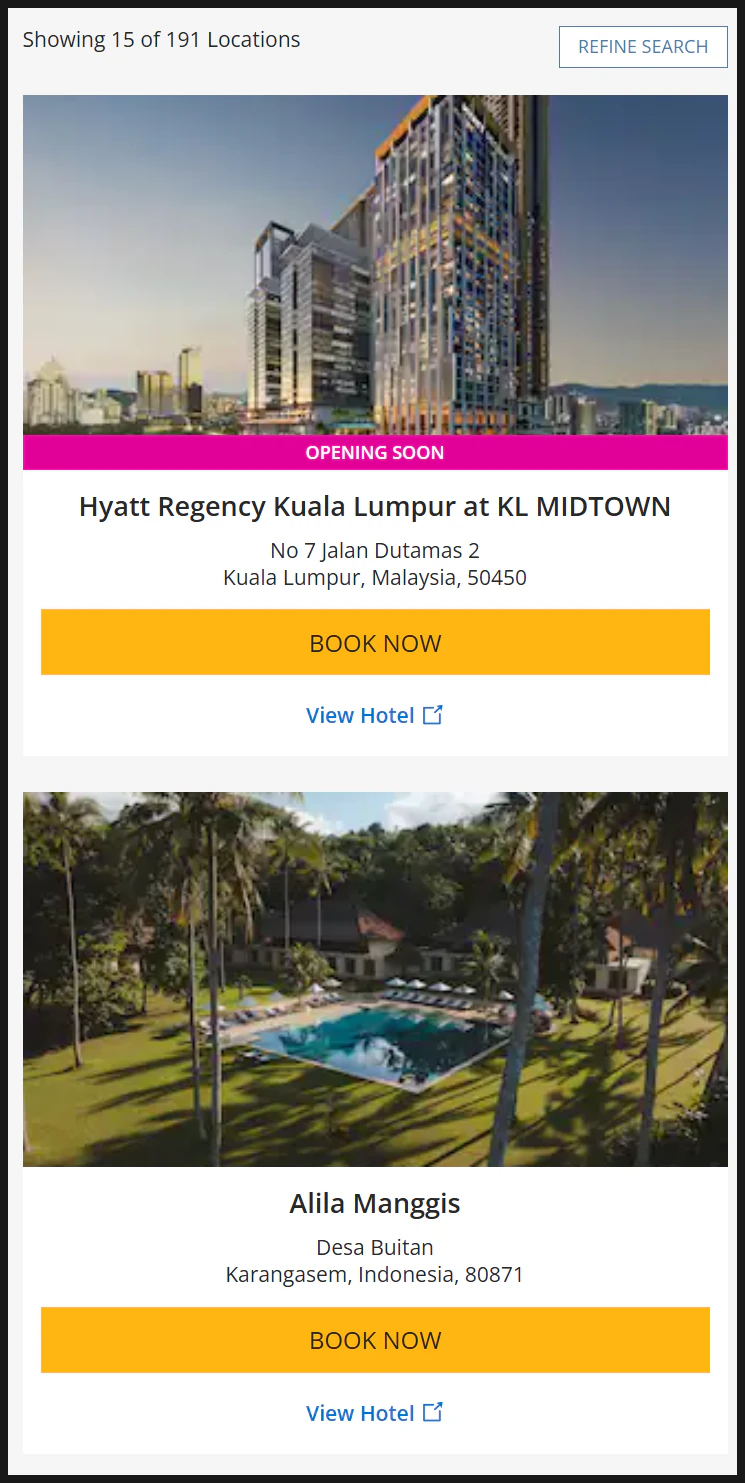
Task: Click the REFINE SEARCH button
Action: 643,47
